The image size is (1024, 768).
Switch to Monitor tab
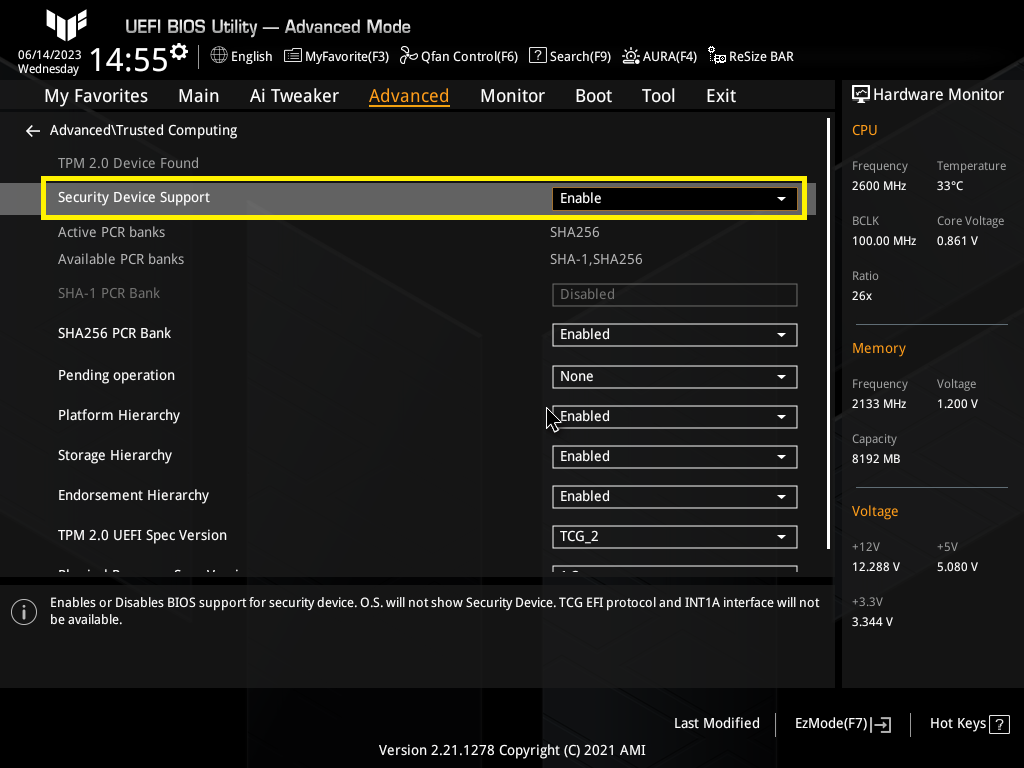[512, 96]
